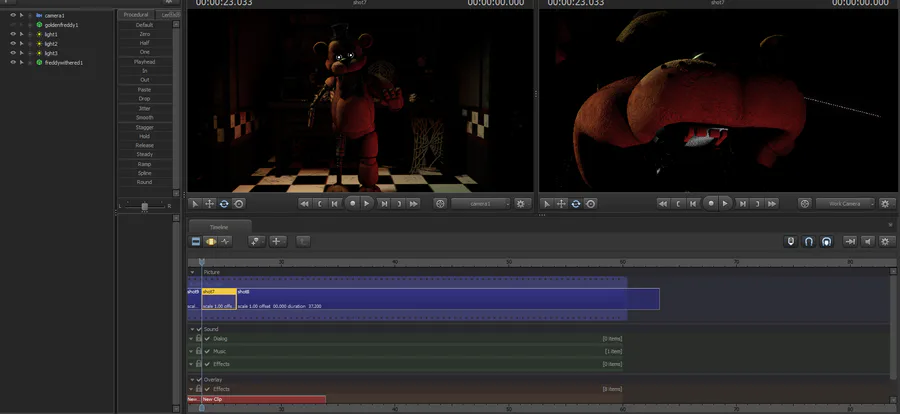Toggle camera1 visibility eye
The width and height of the screenshot is (900, 414).
point(13,16)
